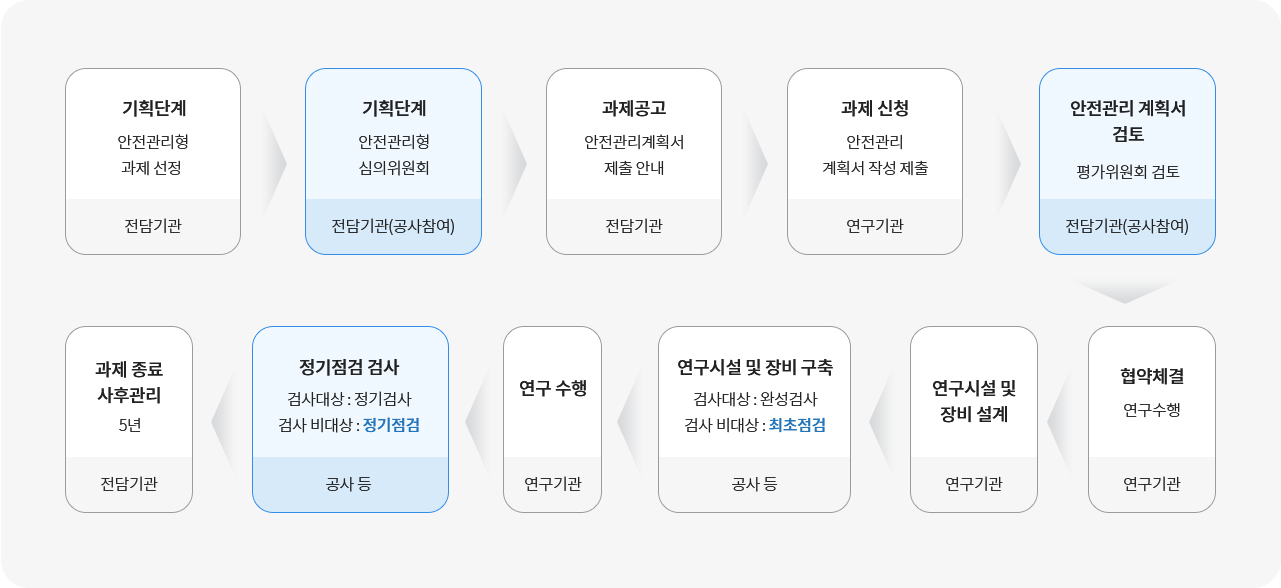This screenshot has width=1281, height=588.
Task: Select the 정기점검 검사 step heading
Action: click(x=350, y=367)
